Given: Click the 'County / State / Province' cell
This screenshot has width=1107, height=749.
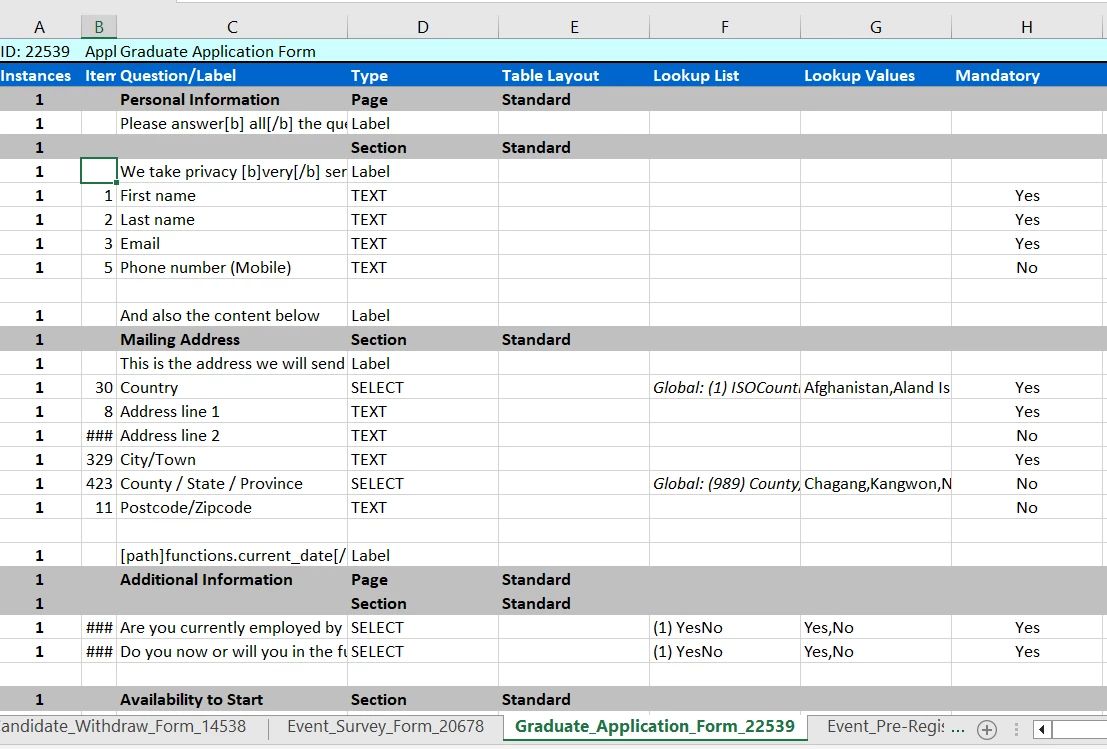Looking at the screenshot, I should (232, 484).
